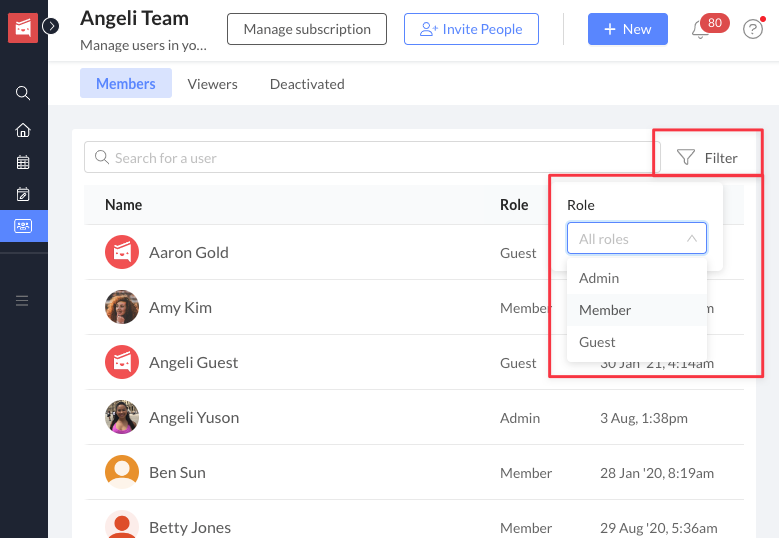
Task: Click Guest role of Angeli Guest
Action: point(518,363)
